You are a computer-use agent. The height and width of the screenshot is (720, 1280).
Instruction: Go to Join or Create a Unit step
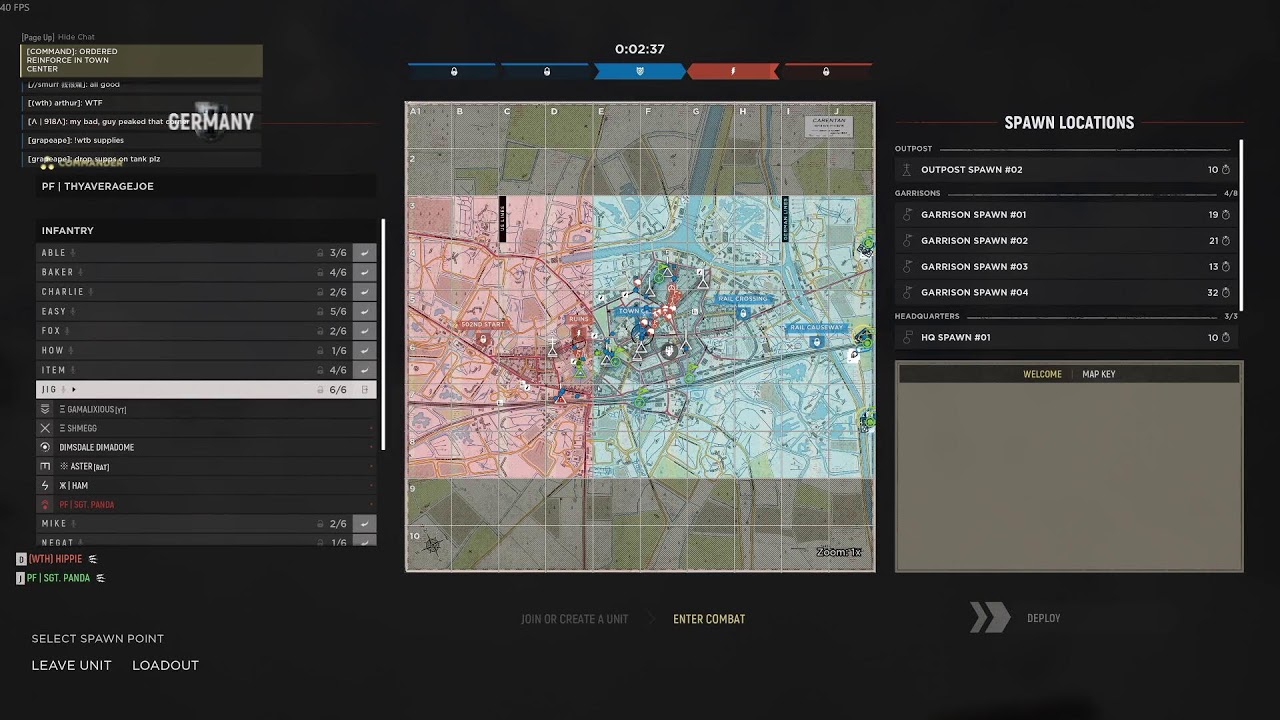pyautogui.click(x=575, y=619)
